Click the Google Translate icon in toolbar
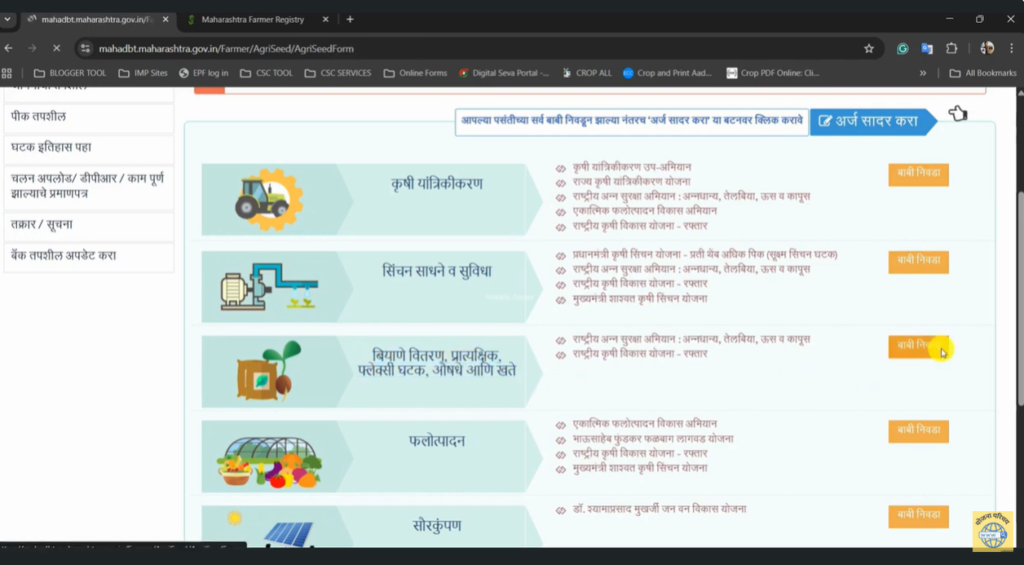The image size is (1024, 565). click(927, 48)
